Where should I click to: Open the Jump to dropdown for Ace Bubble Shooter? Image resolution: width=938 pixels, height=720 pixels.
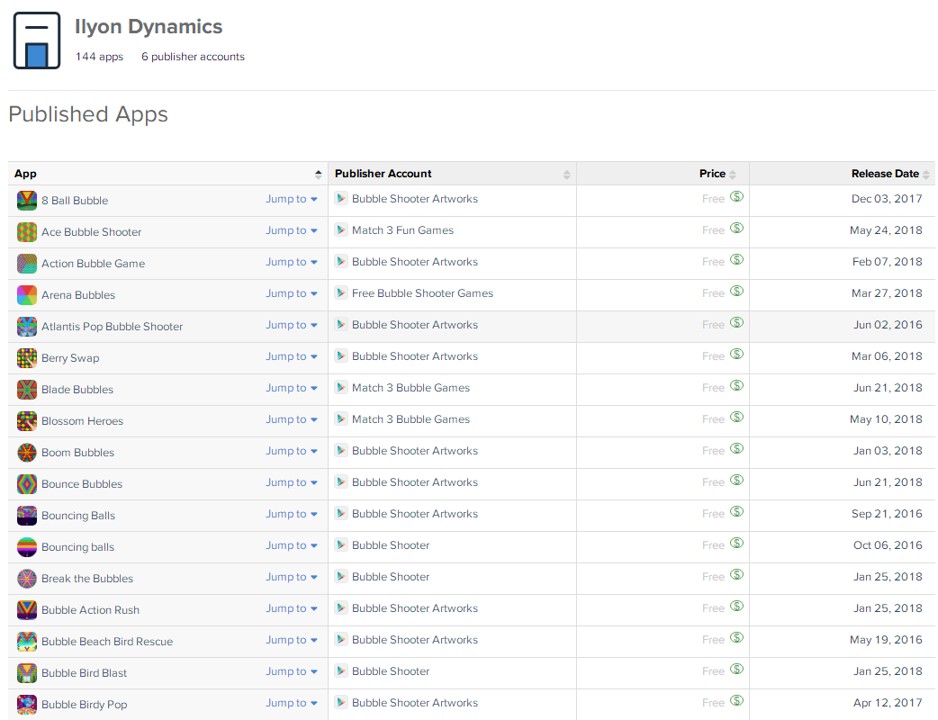291,231
